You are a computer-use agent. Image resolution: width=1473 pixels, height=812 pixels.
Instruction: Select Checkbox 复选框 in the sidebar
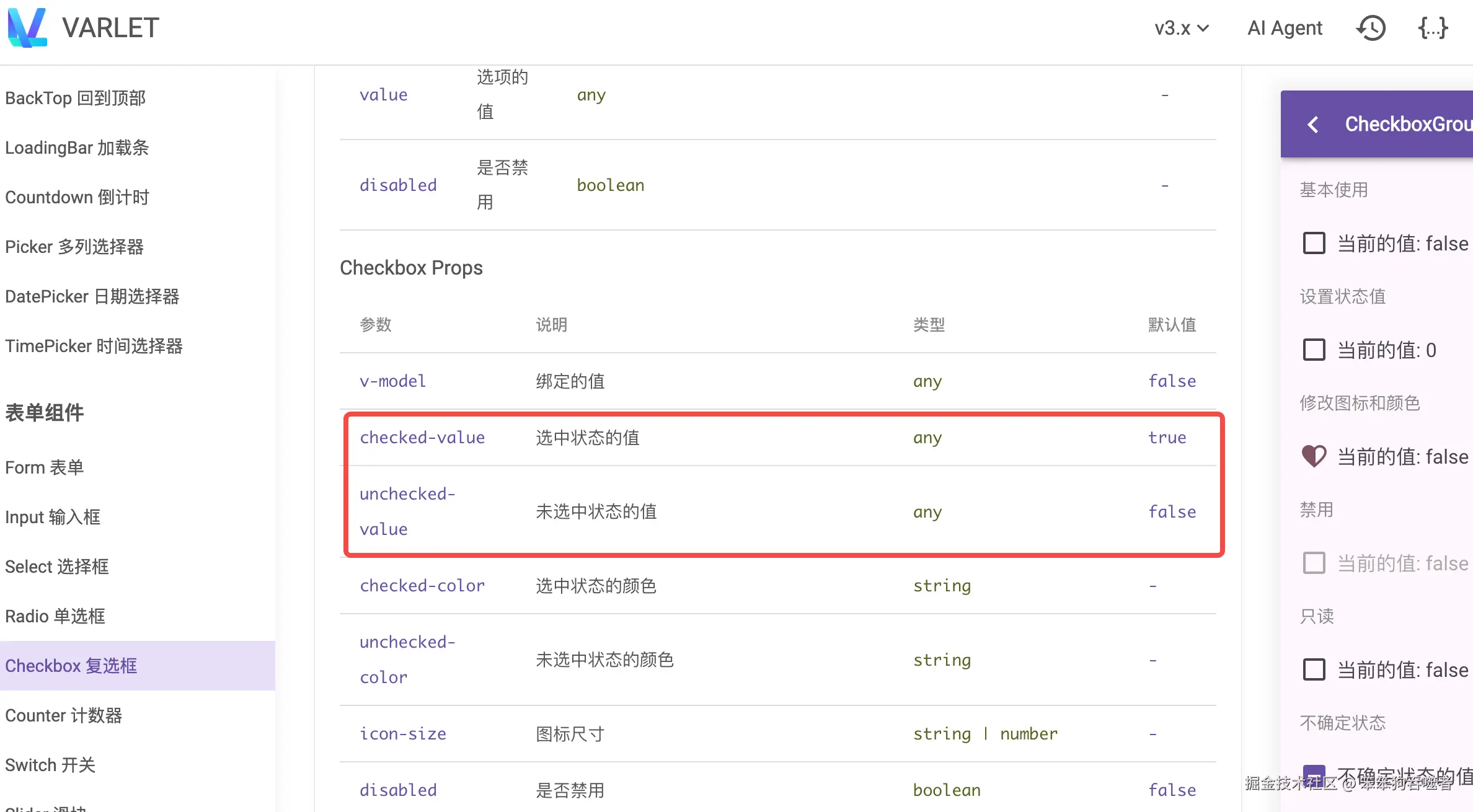click(71, 666)
